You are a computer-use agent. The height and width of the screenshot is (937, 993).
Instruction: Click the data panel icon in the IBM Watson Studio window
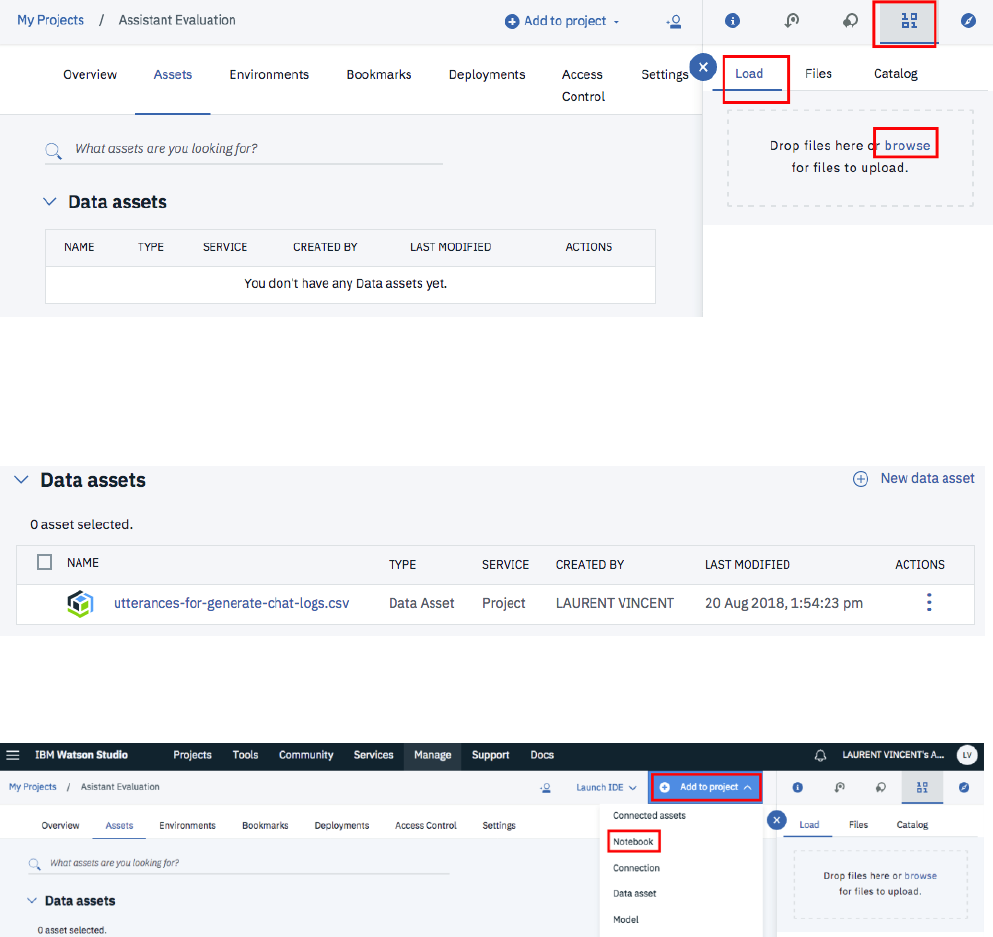pyautogui.click(x=922, y=787)
